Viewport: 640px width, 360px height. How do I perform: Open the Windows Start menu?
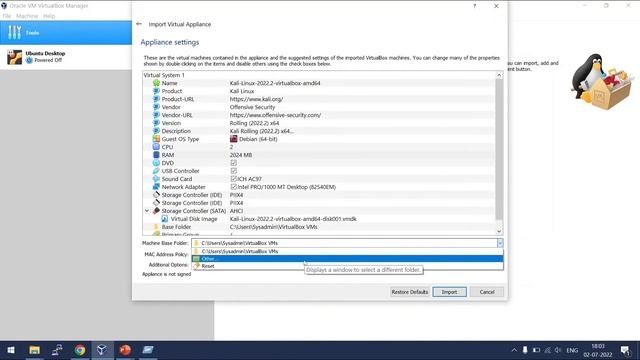coord(11,350)
